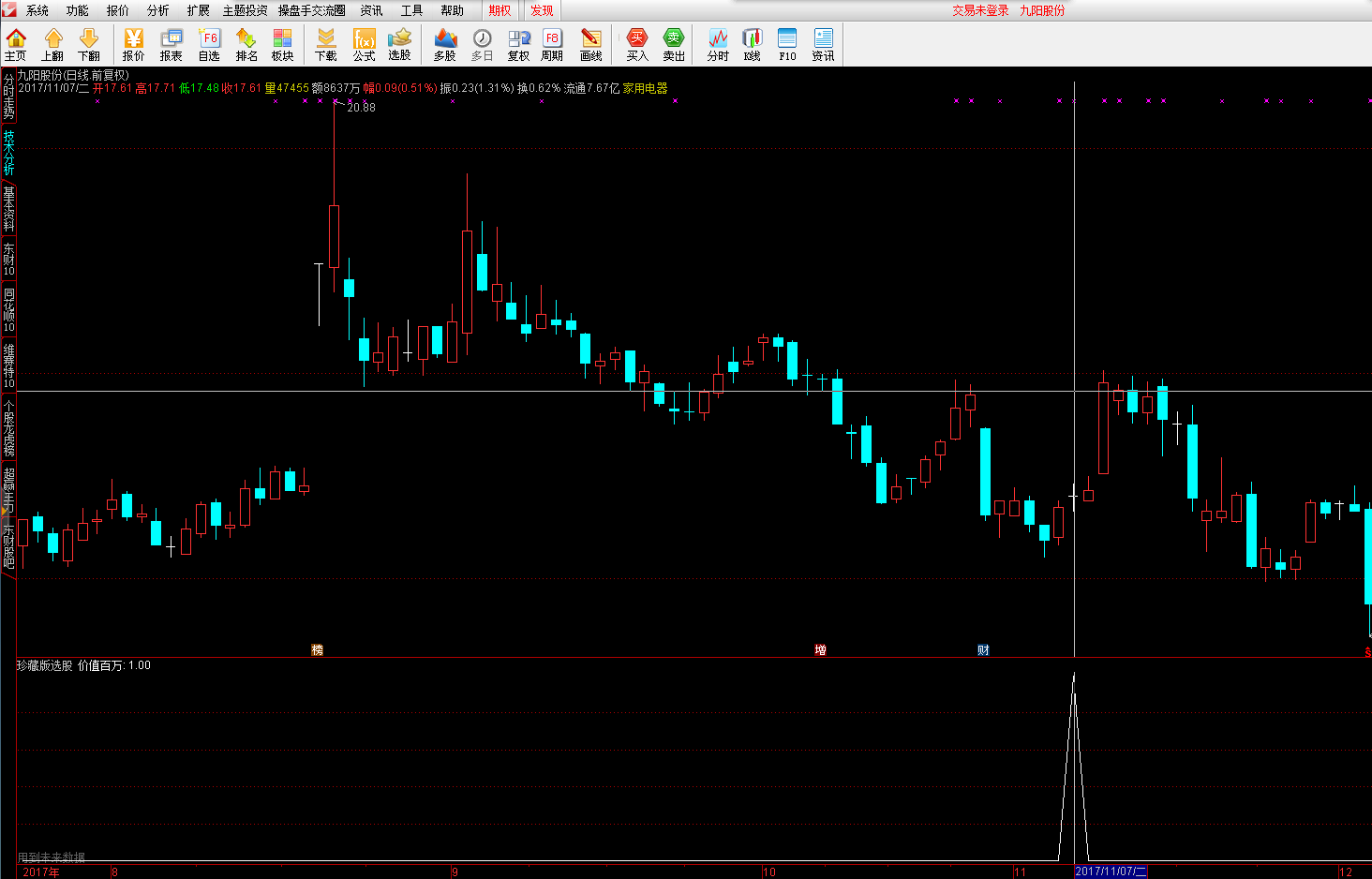
Task: Click the 多日 multi-day clock icon
Action: (x=482, y=44)
